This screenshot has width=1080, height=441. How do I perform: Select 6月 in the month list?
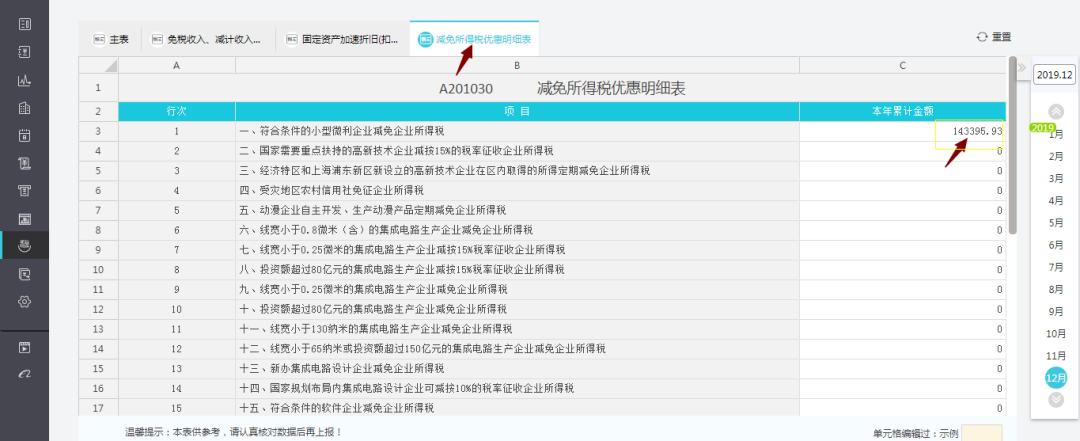[1056, 245]
